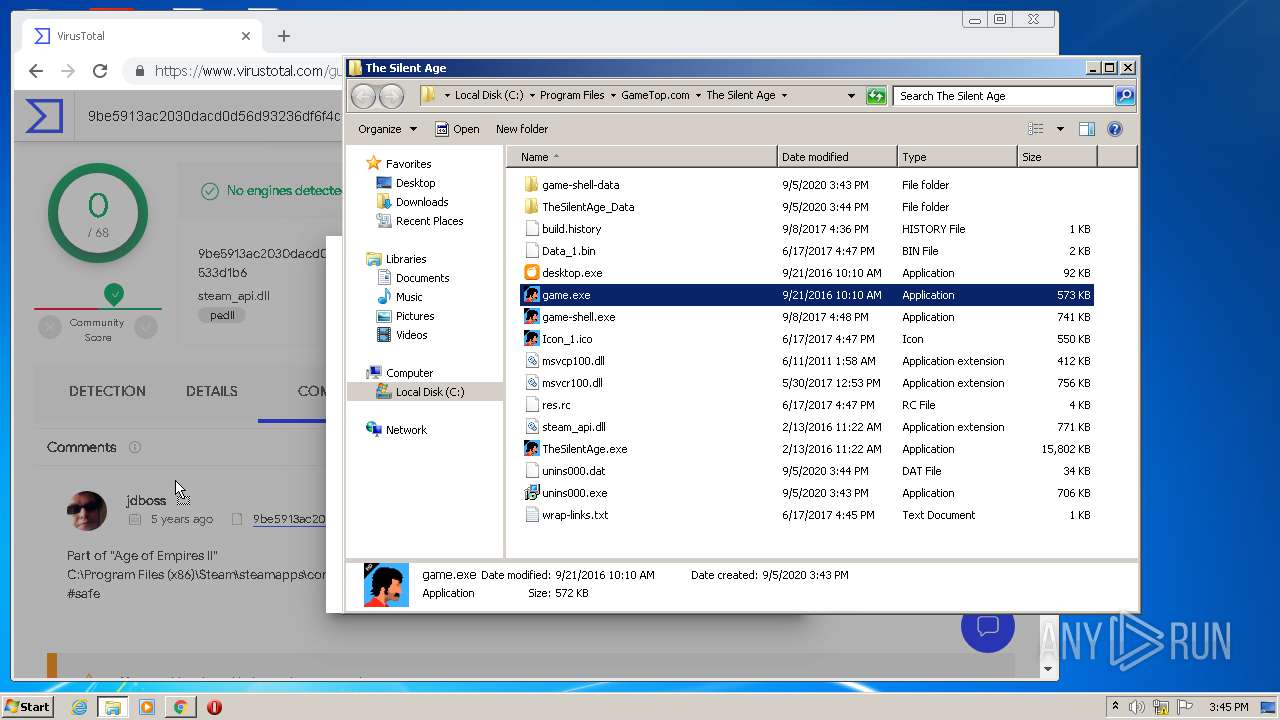This screenshot has height=720, width=1280.
Task: Select the VirusTotal browser tab
Action: [x=142, y=36]
